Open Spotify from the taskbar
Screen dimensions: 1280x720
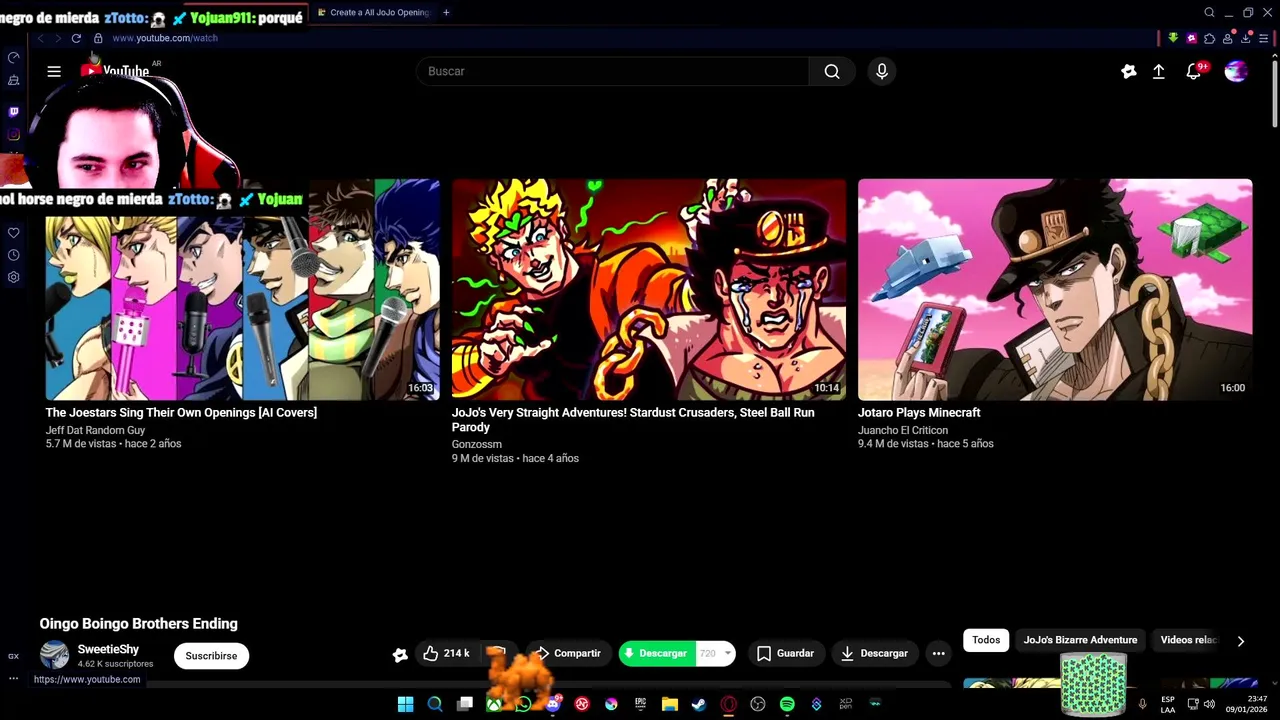[x=787, y=704]
